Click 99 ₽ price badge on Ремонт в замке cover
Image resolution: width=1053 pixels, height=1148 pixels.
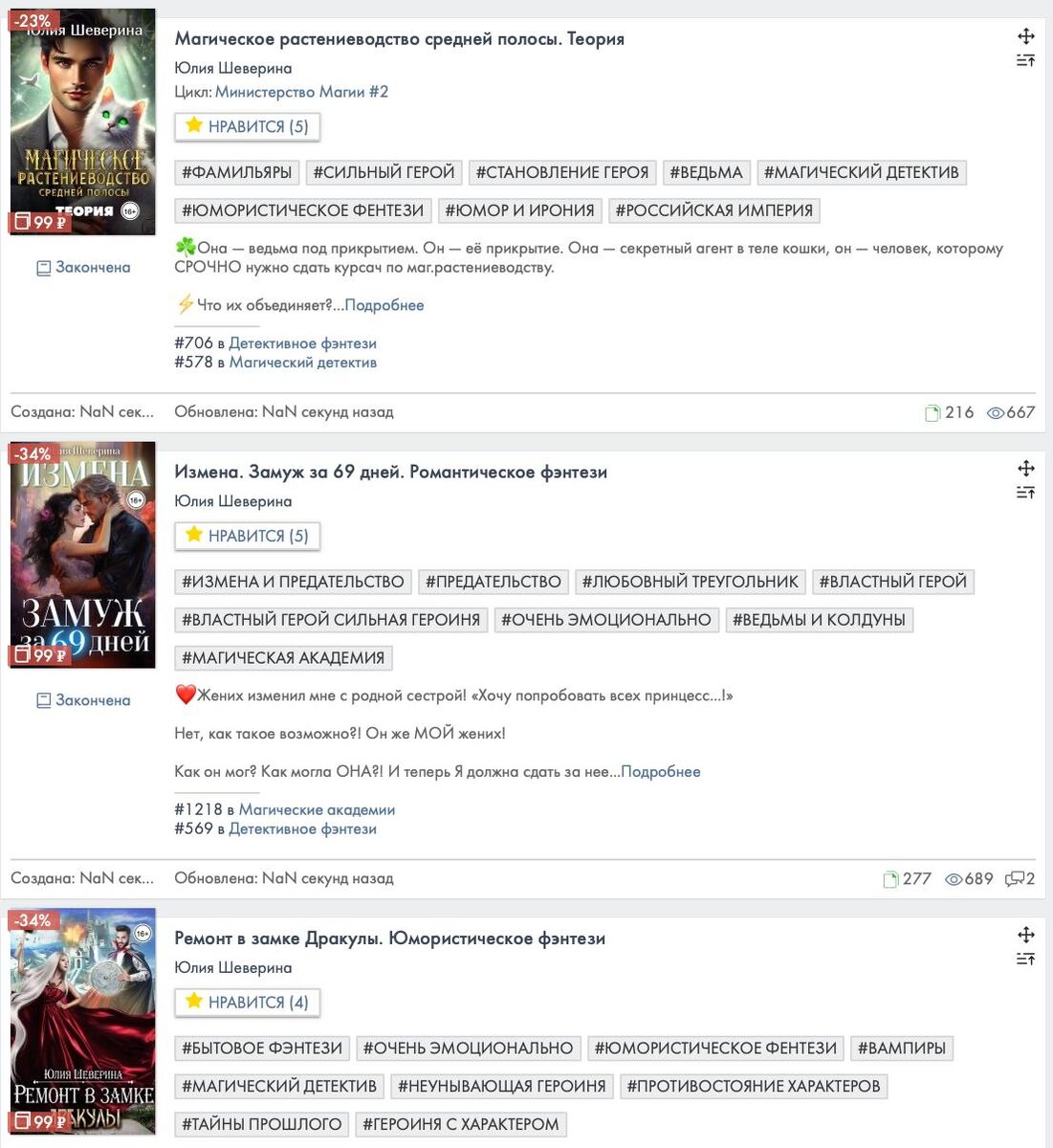(39, 1121)
